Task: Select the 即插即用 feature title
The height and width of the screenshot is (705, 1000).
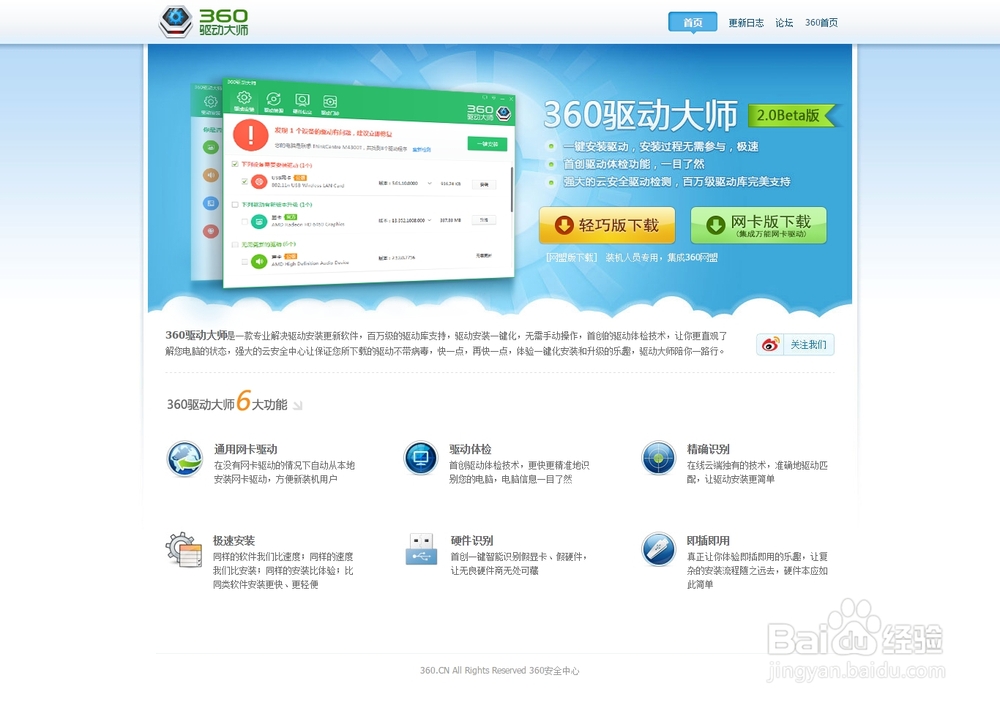Action: tap(708, 540)
